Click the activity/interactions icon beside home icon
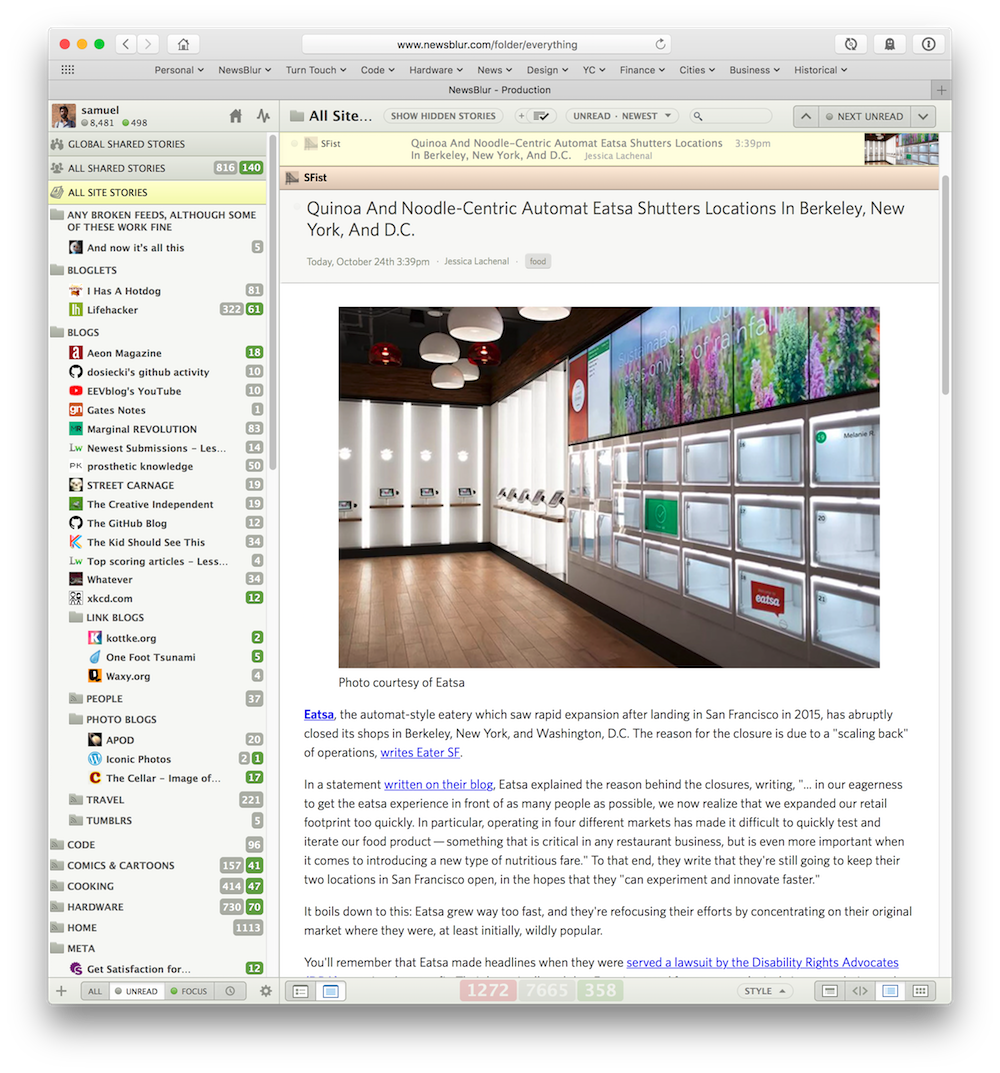The height and width of the screenshot is (1073, 1000). (x=262, y=116)
